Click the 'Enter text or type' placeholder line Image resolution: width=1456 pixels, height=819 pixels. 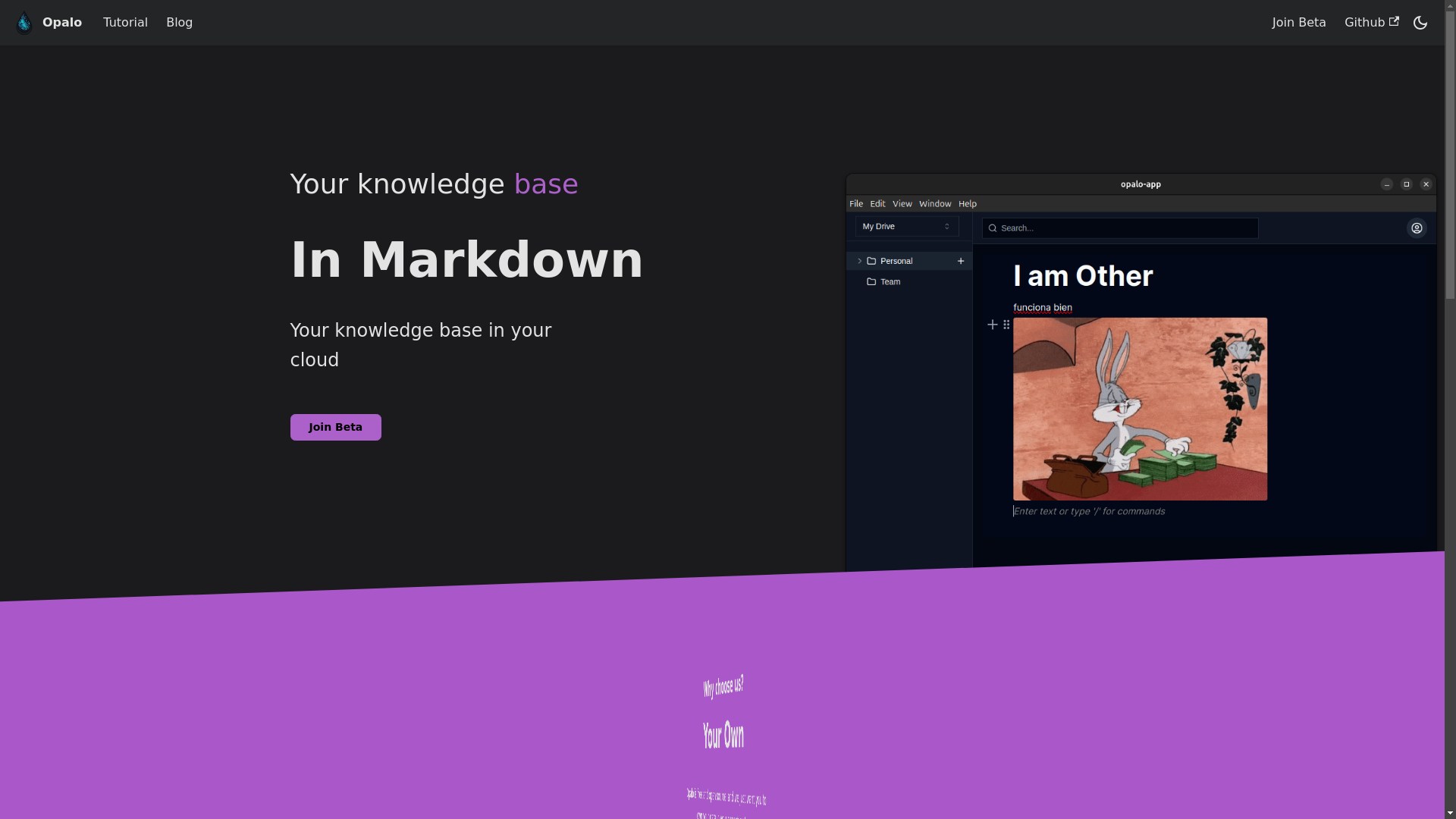pos(1089,511)
